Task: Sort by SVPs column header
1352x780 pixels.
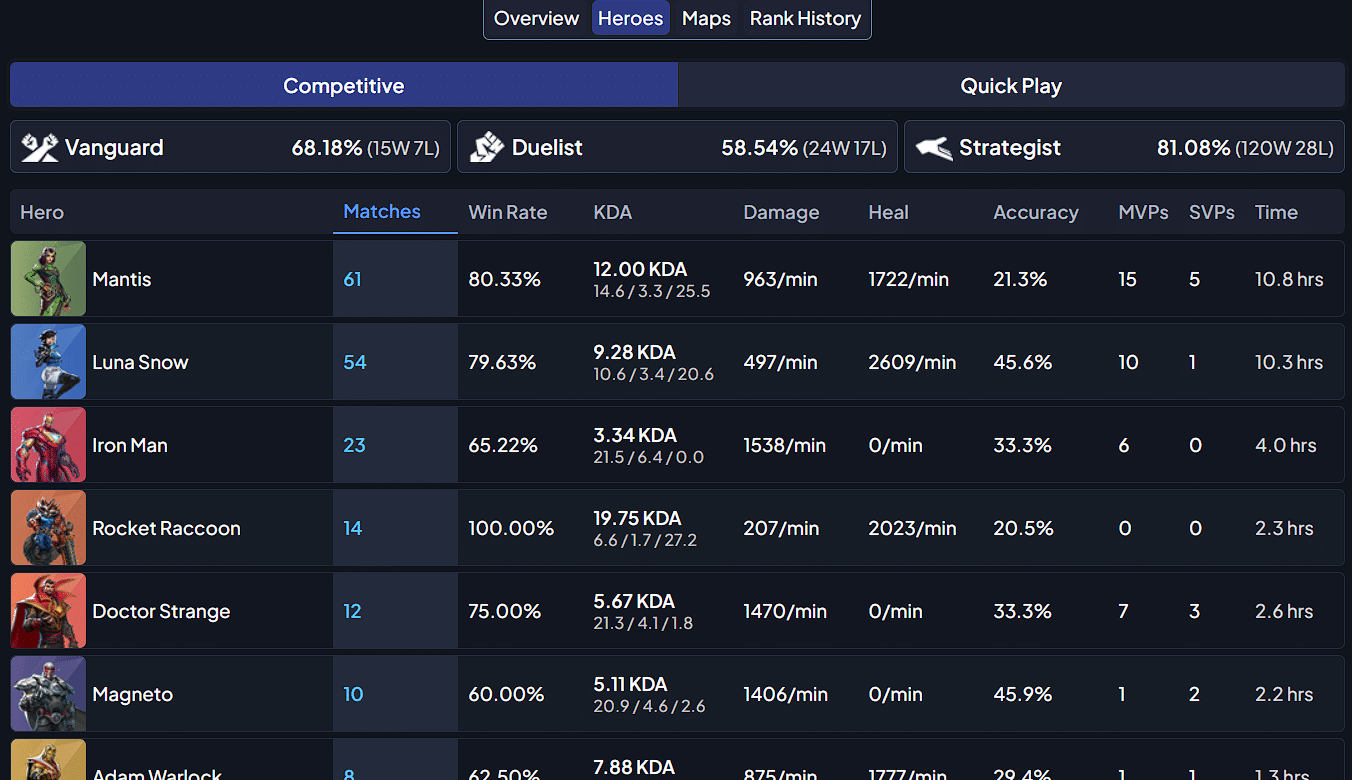Action: point(1212,212)
